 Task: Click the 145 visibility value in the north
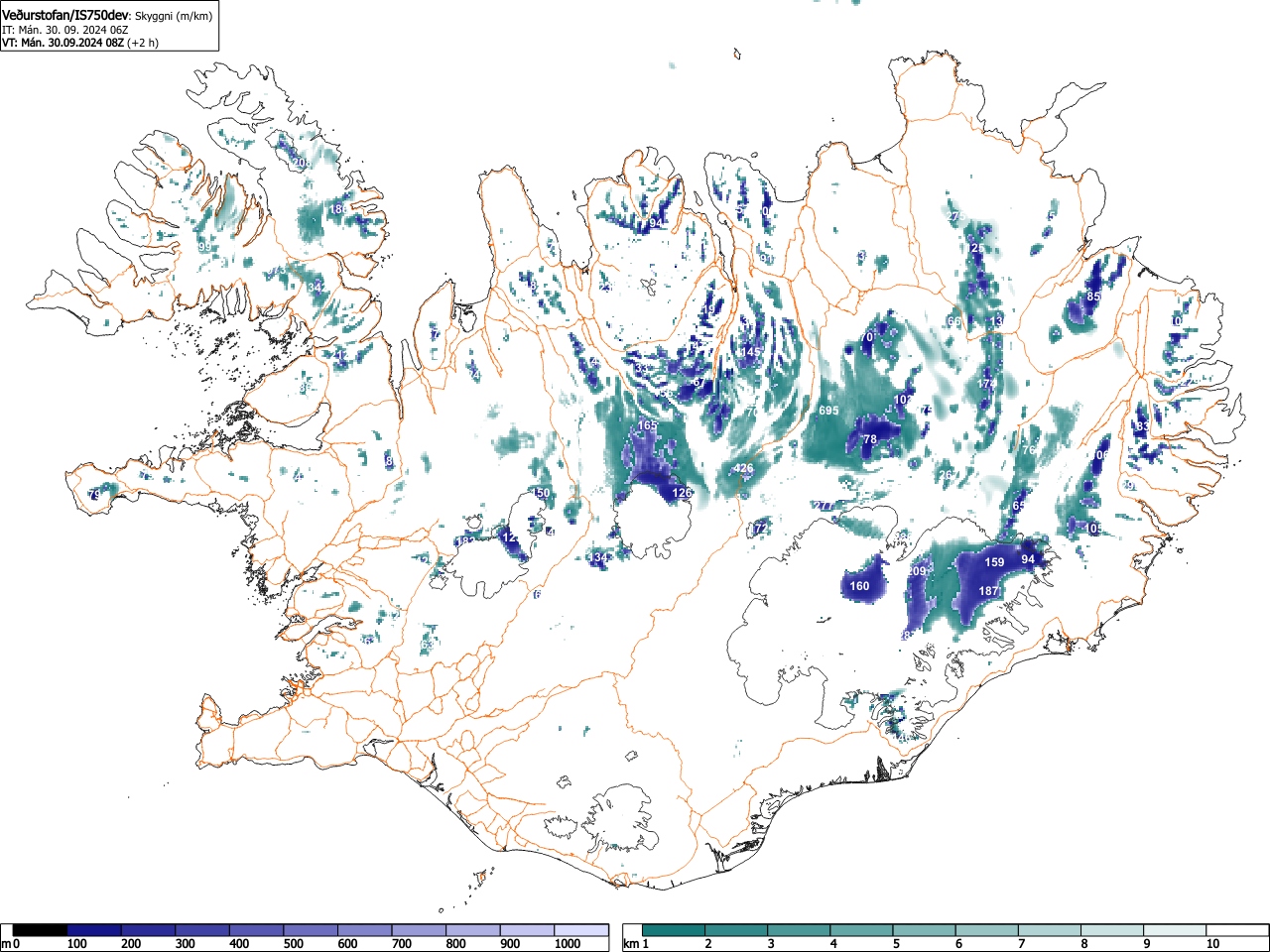coord(751,352)
